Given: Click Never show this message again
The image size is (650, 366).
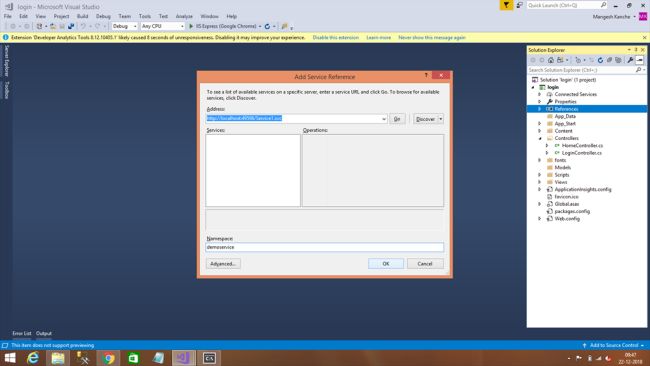Looking at the screenshot, I should click(432, 37).
